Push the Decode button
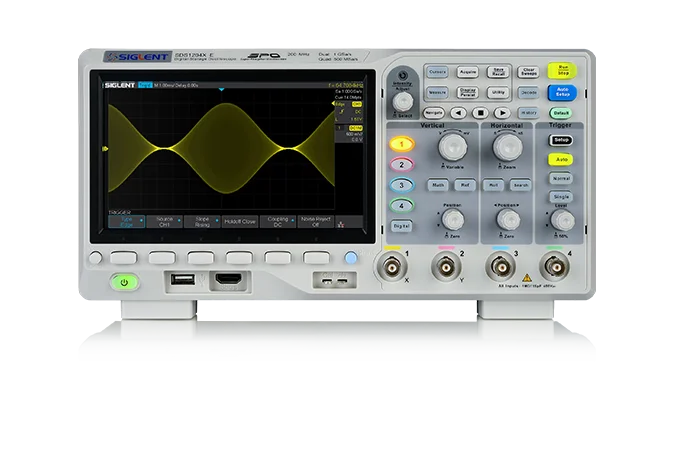This screenshot has height=450, width=675. (x=529, y=92)
